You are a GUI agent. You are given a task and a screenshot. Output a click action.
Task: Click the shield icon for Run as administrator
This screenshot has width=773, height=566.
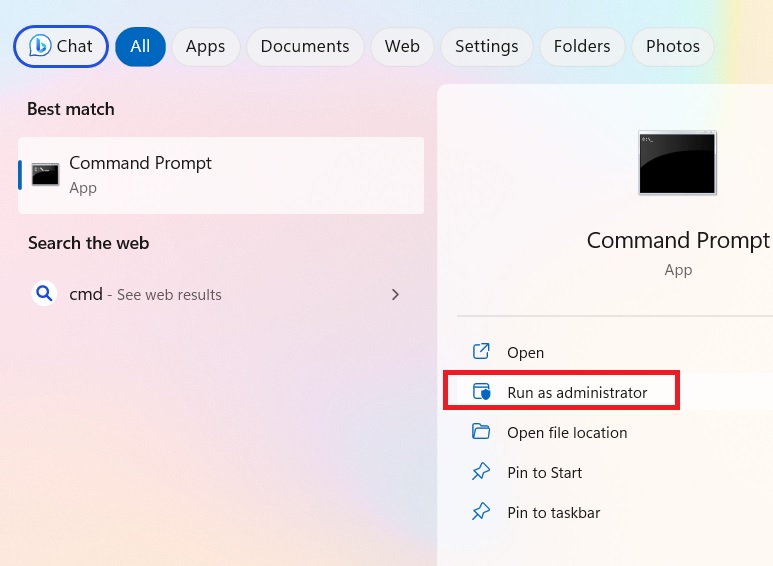(x=482, y=391)
